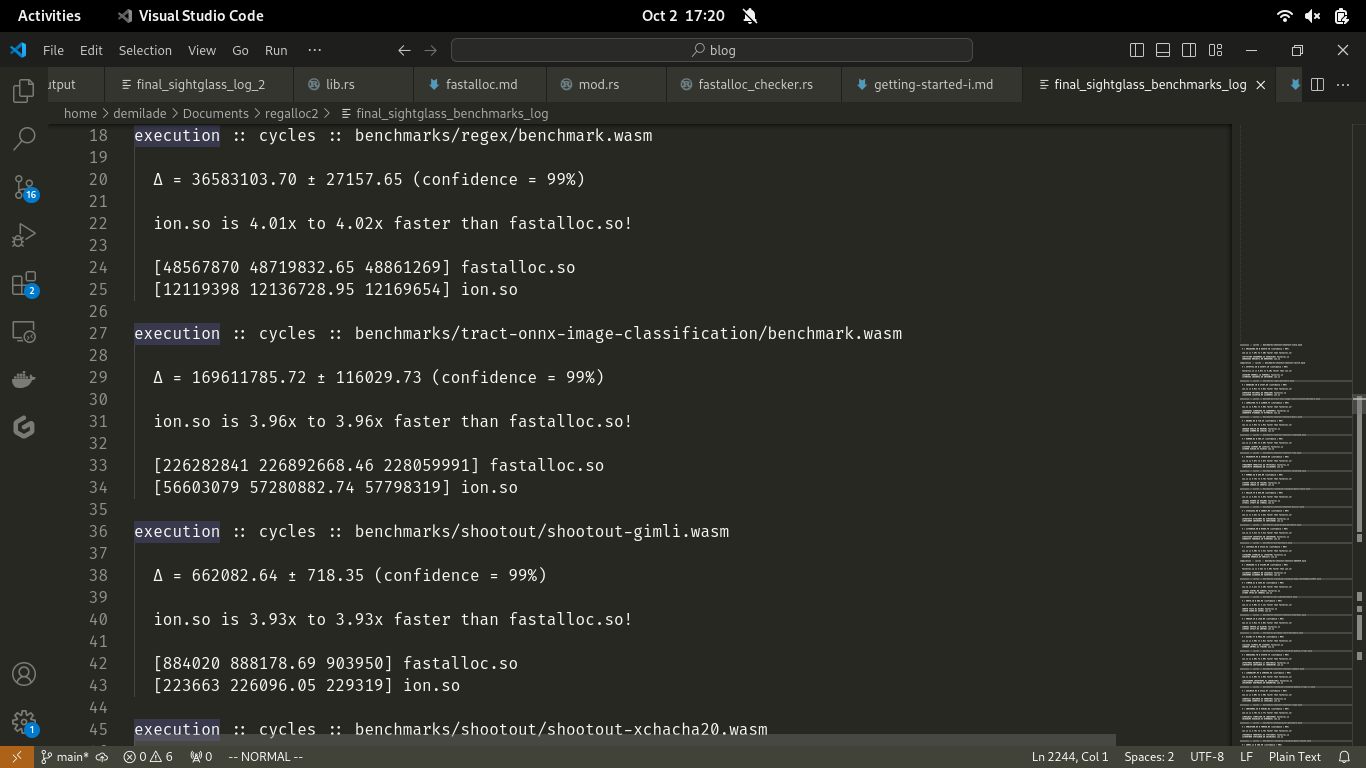Click the VS Code logo icon in title bar
The width and height of the screenshot is (1366, 768).
(18, 50)
